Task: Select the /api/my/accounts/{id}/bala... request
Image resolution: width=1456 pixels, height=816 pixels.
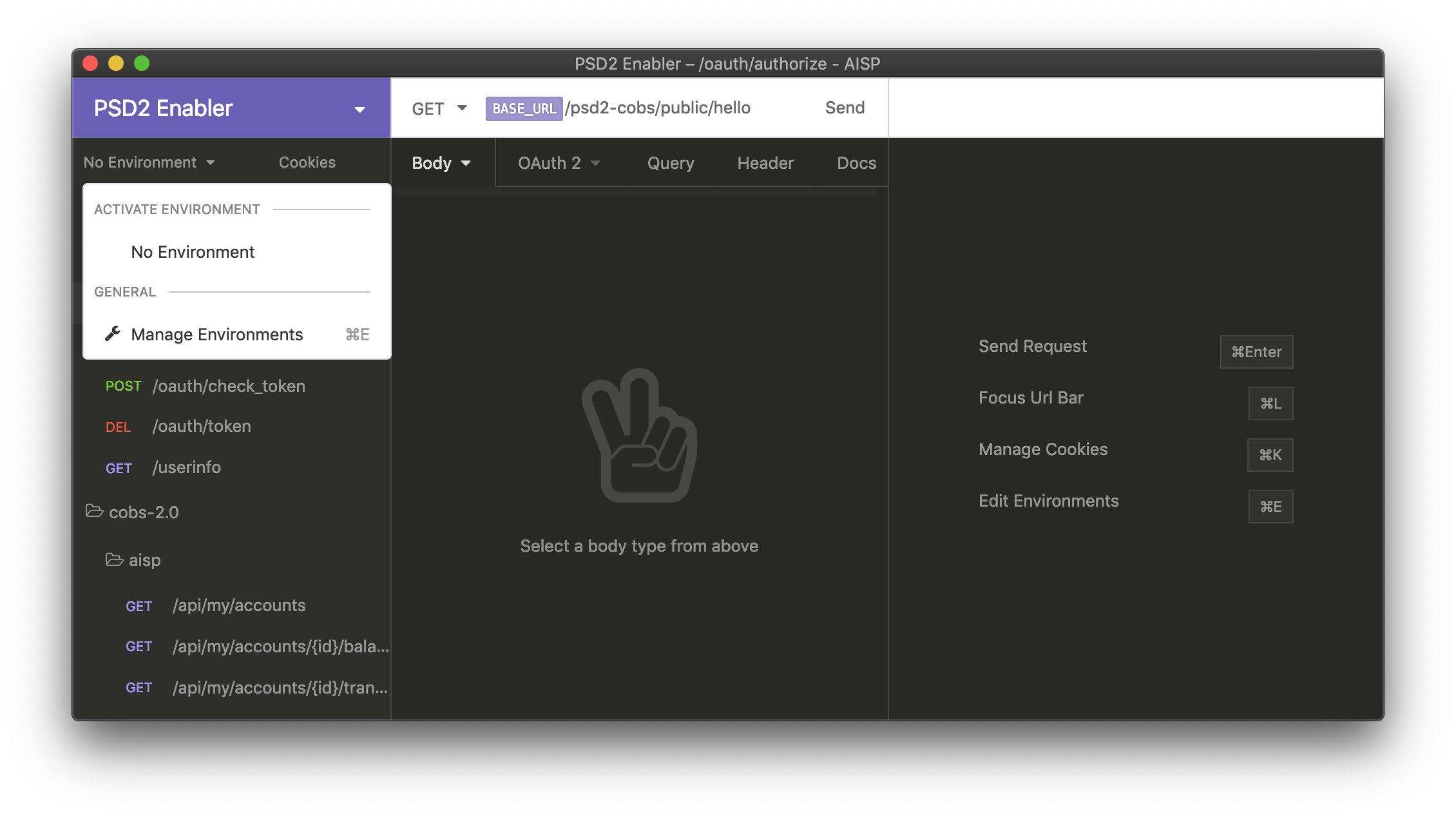Action: pyautogui.click(x=232, y=646)
